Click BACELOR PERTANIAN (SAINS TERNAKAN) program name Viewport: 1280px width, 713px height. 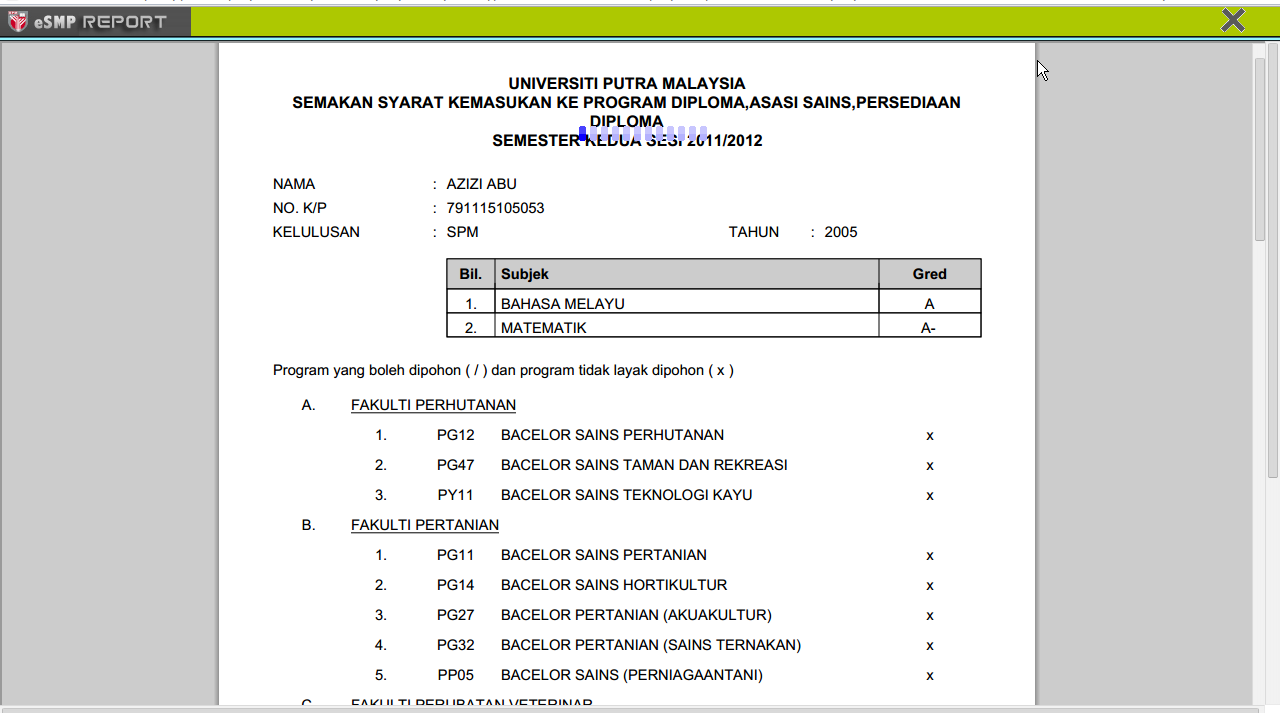point(651,645)
